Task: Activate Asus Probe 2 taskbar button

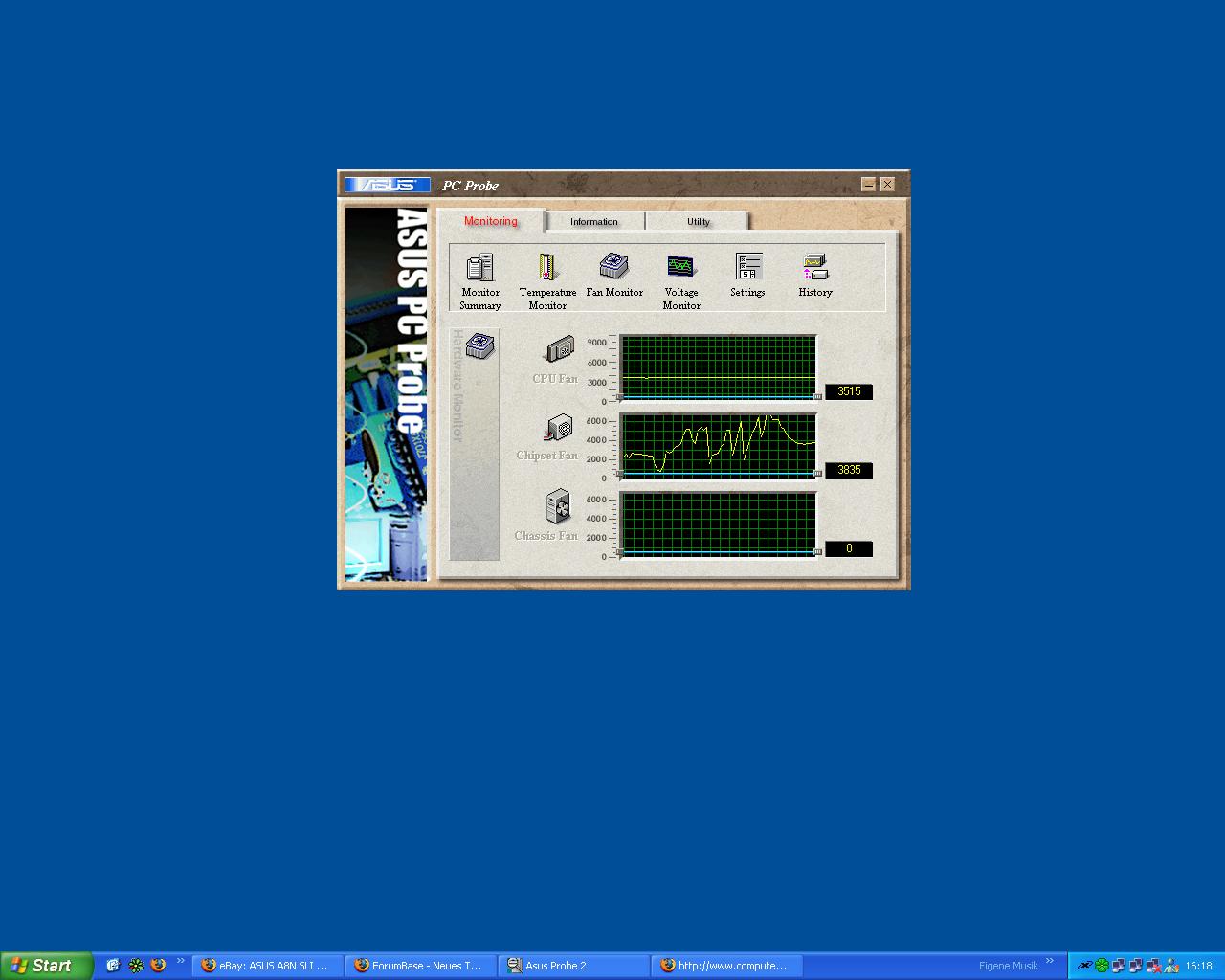Action: [x=574, y=966]
